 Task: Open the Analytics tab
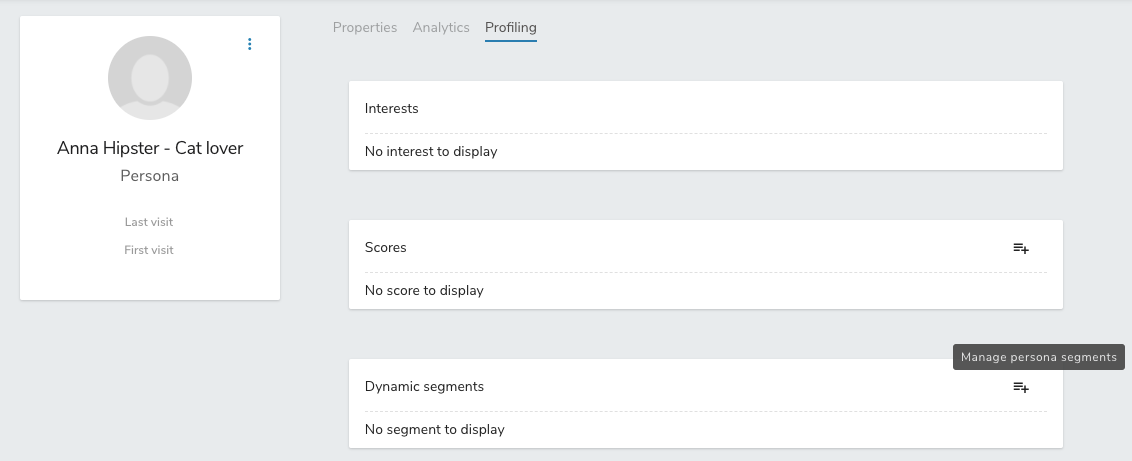pyautogui.click(x=441, y=28)
